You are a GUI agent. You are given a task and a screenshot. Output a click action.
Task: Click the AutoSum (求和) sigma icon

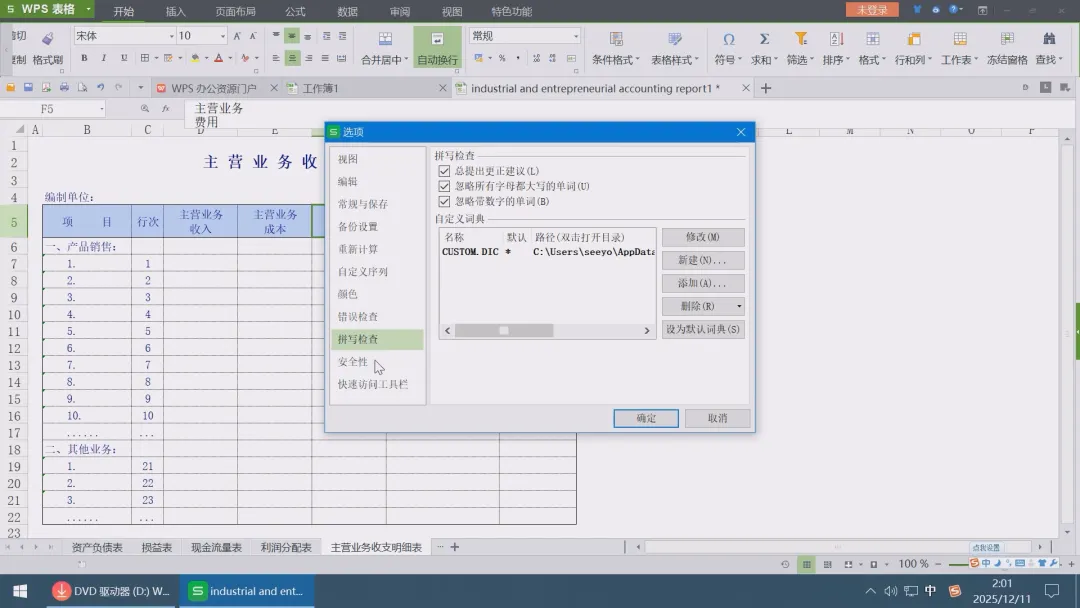(764, 39)
